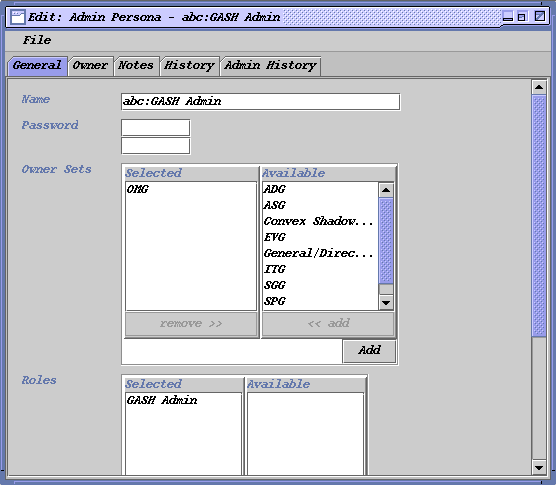Open the Notes tab

coord(136,66)
